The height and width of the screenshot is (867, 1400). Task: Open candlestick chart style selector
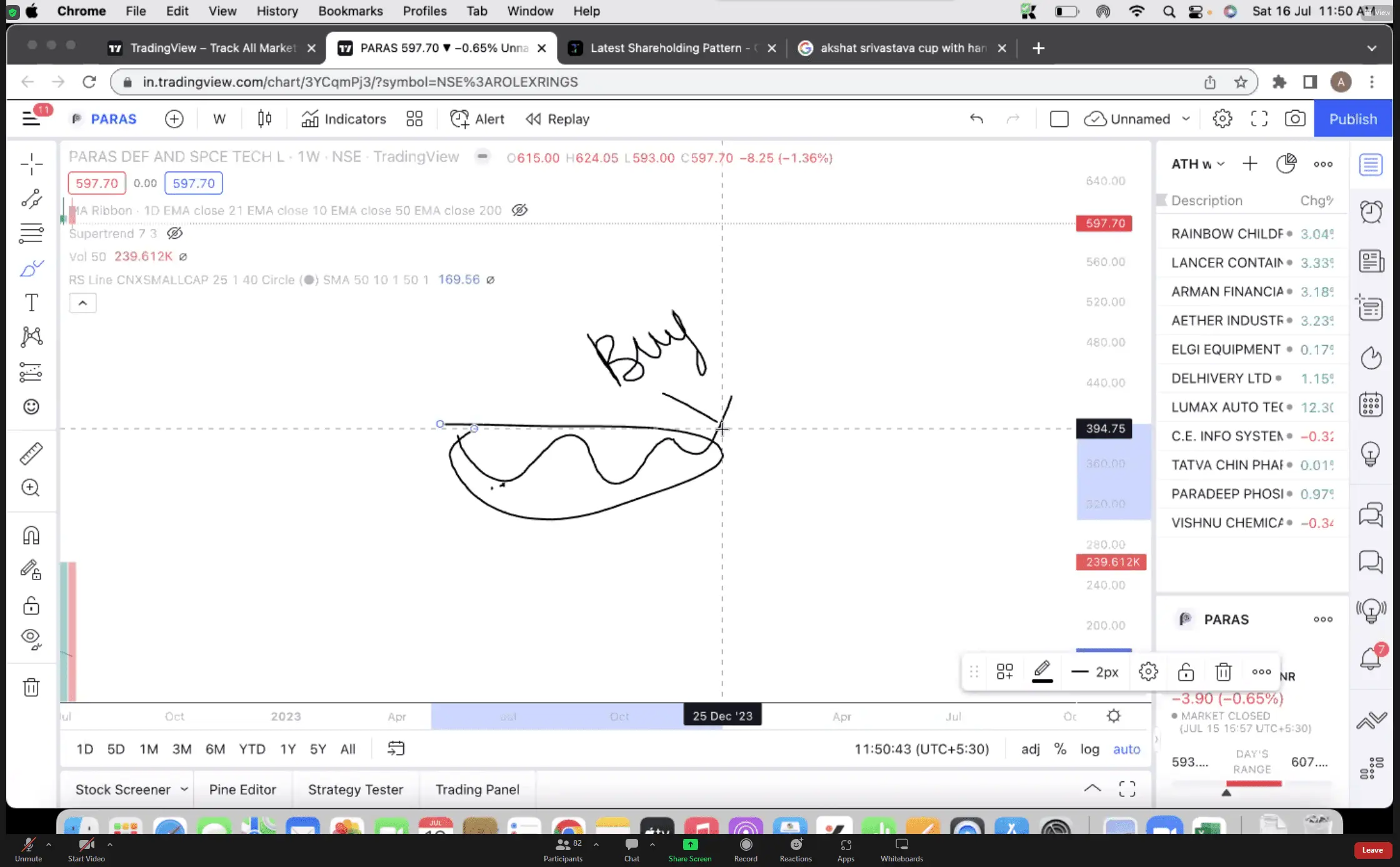(264, 119)
